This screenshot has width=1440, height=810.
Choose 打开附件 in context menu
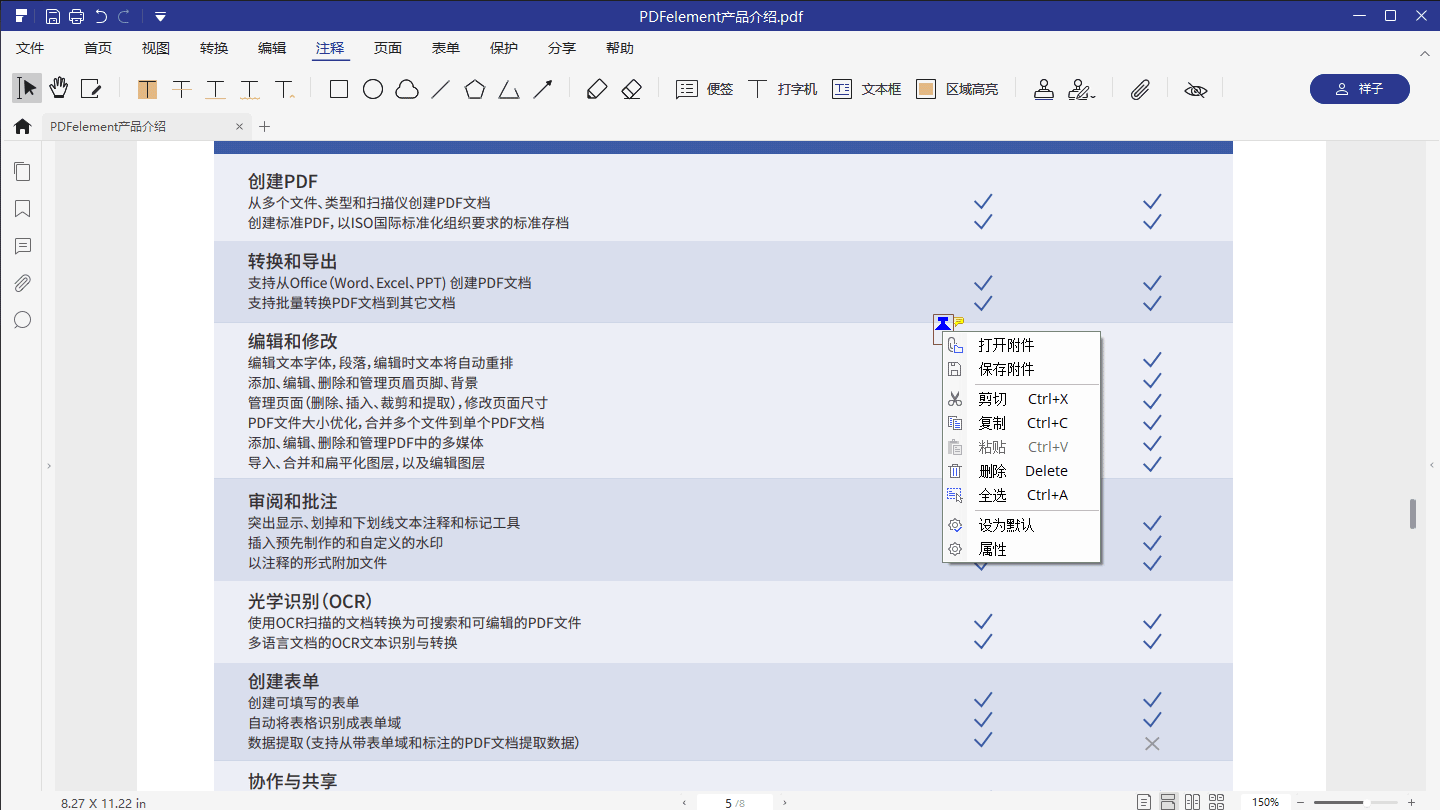pyautogui.click(x=1022, y=345)
